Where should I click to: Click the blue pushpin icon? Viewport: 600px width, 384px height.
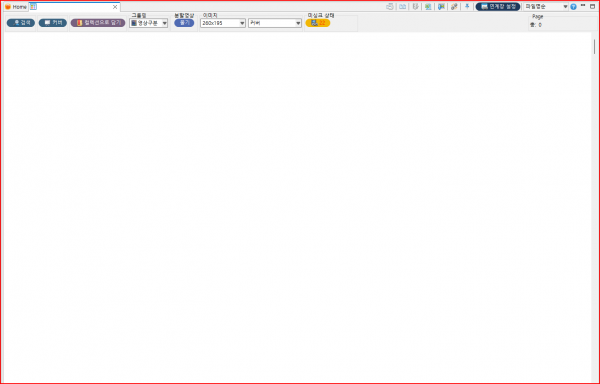[467, 7]
